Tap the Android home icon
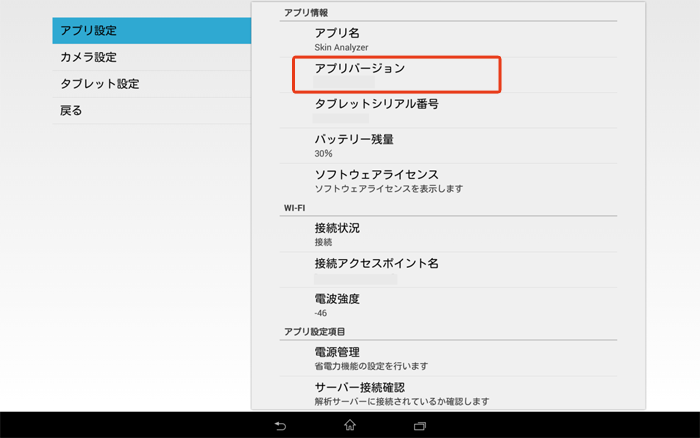This screenshot has width=700, height=438. click(x=350, y=426)
